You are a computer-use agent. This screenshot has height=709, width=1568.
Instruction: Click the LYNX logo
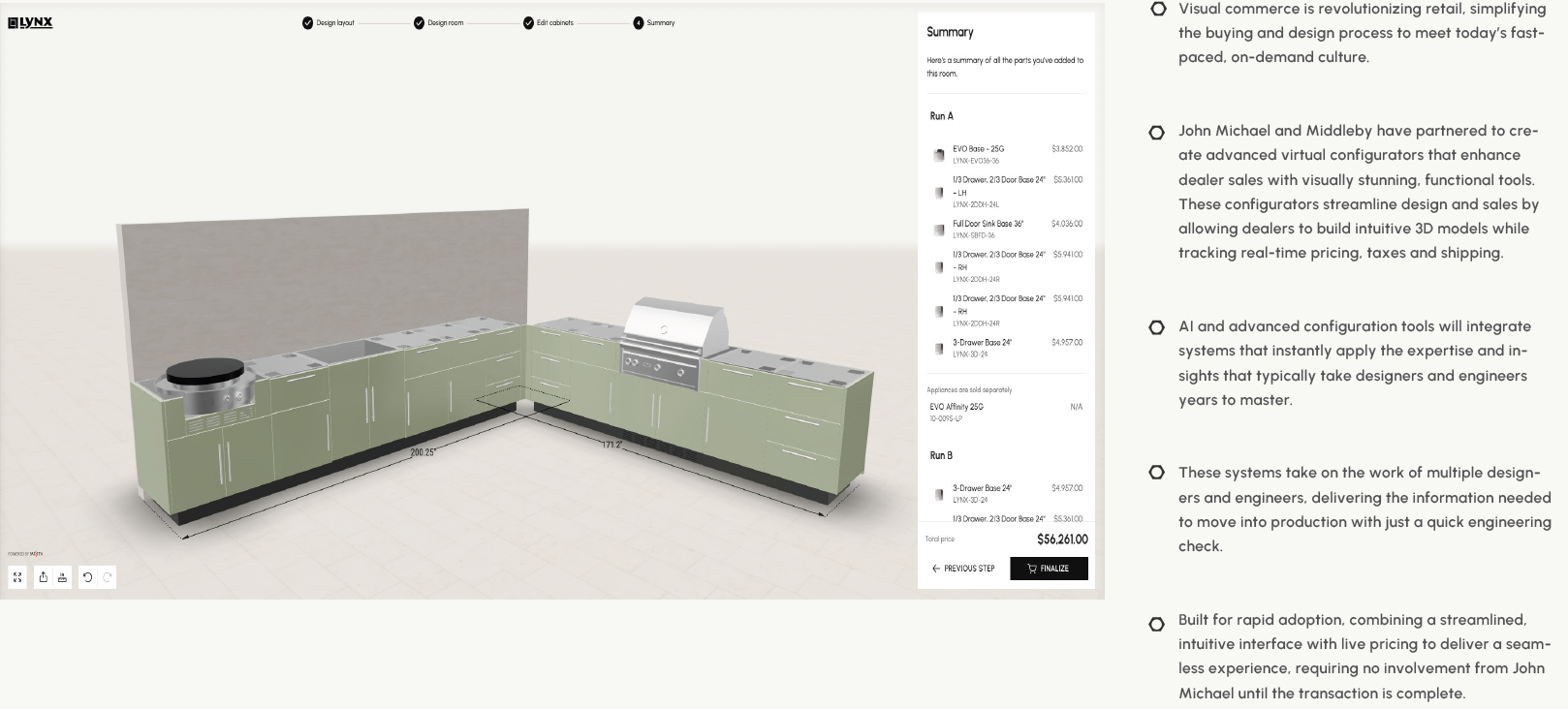click(x=30, y=22)
